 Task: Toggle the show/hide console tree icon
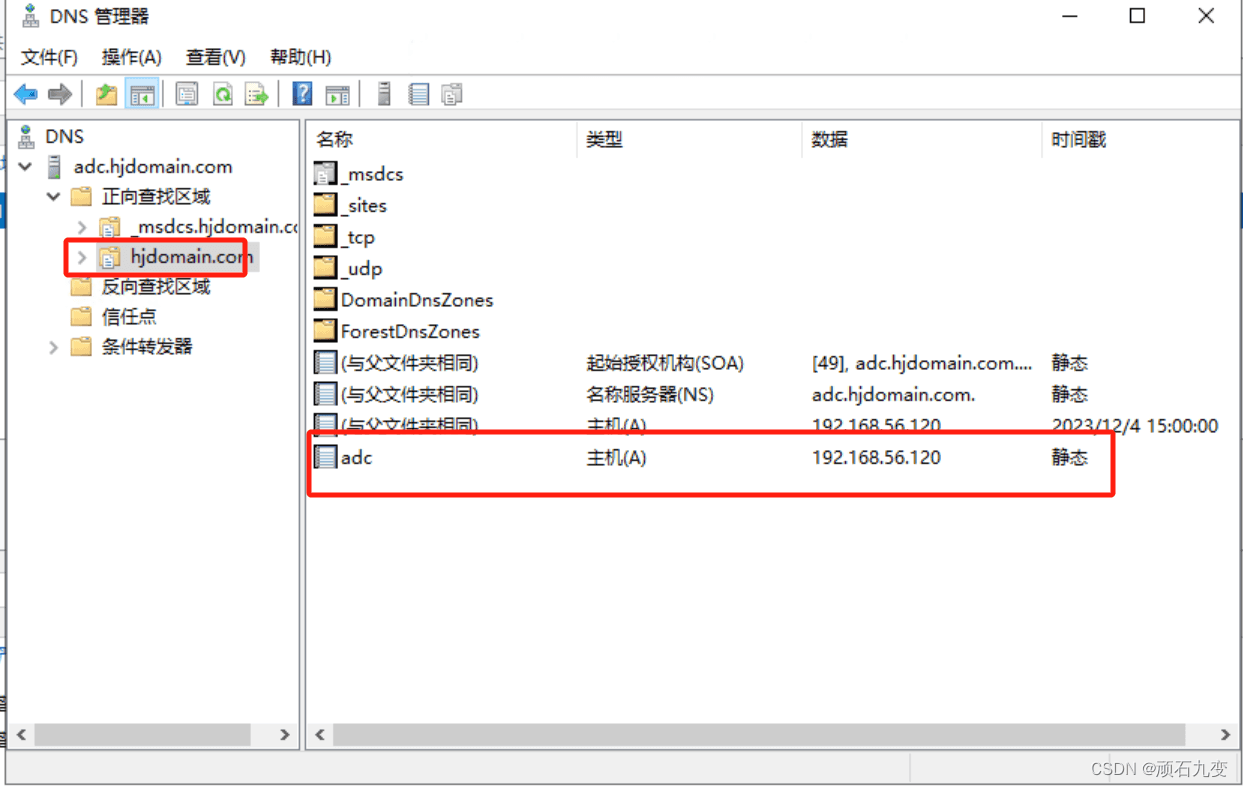tap(142, 95)
